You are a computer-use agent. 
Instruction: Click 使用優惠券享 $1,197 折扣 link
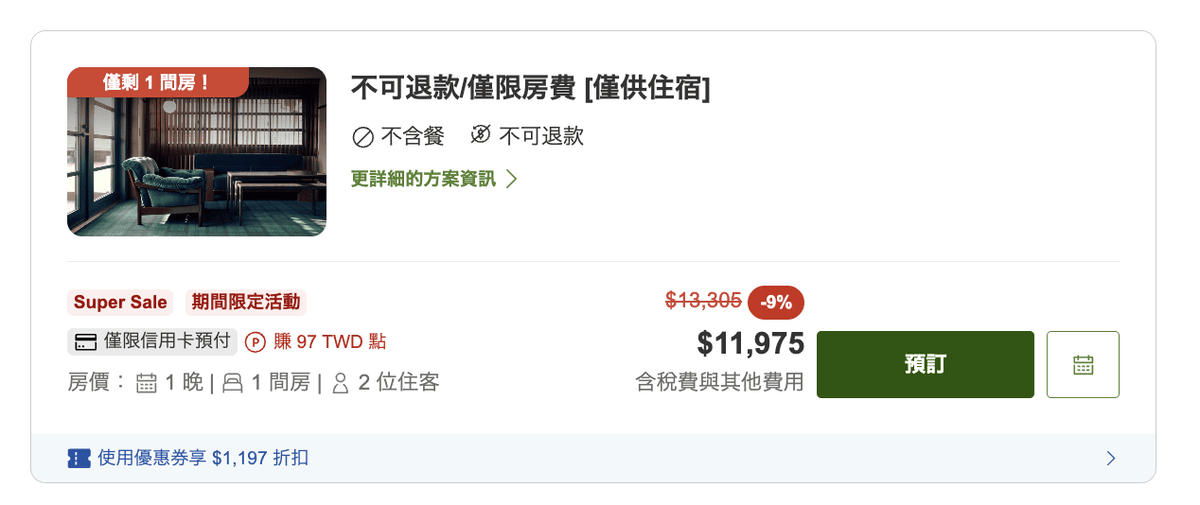(x=203, y=458)
